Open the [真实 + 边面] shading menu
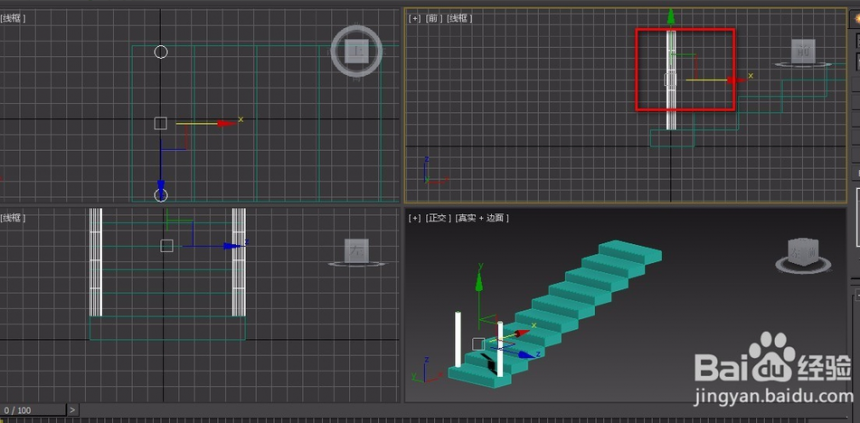 482,218
